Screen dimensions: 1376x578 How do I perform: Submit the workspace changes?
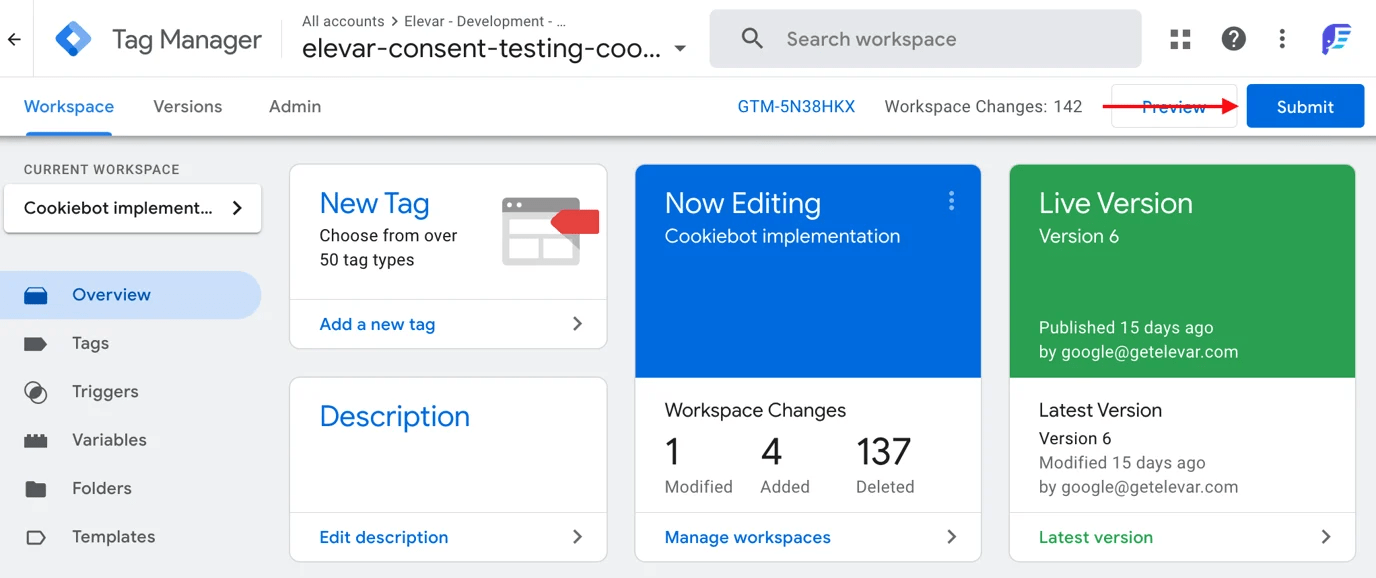click(1305, 106)
